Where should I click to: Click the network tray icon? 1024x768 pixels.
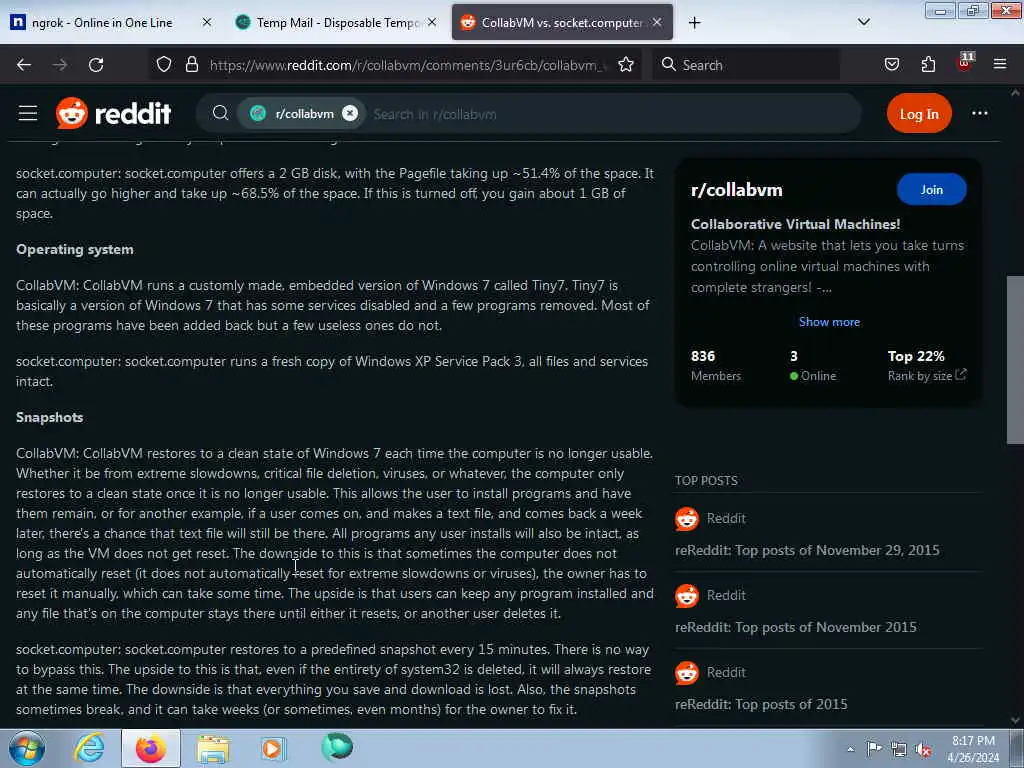click(x=899, y=749)
